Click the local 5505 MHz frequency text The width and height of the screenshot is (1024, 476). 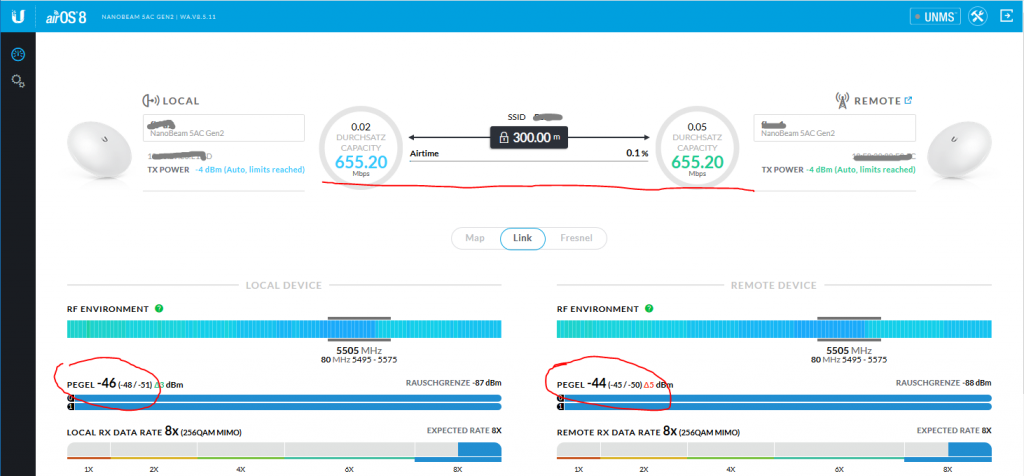click(x=359, y=350)
